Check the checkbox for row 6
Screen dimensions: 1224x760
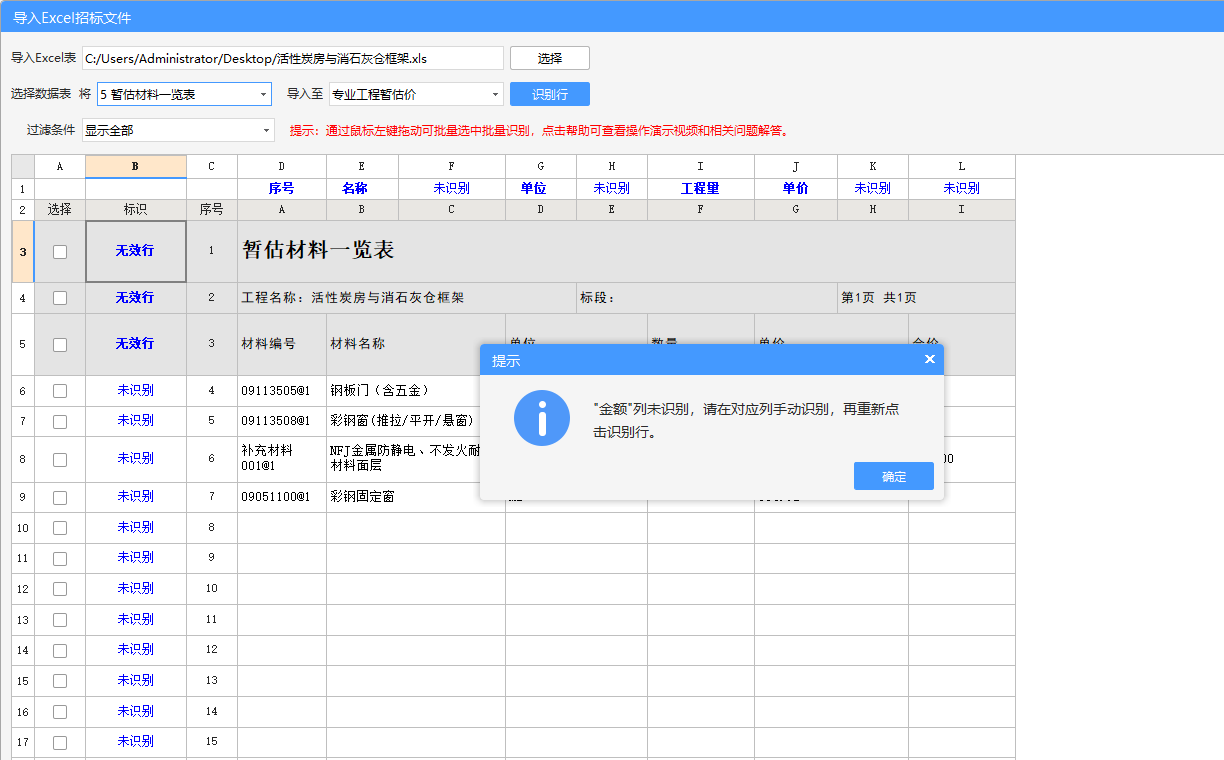[x=60, y=391]
